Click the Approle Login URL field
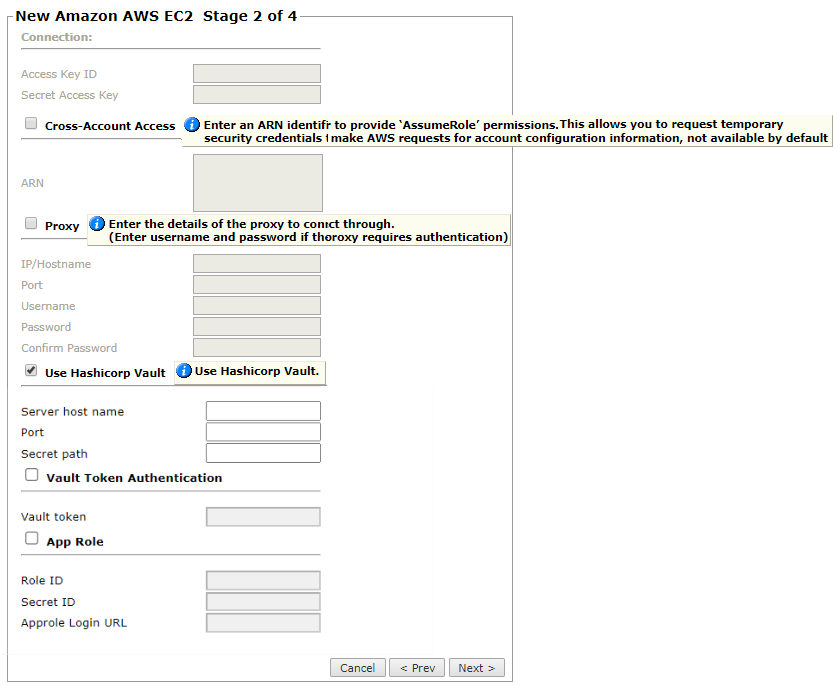Screen dimensions: 833x686 (264, 623)
